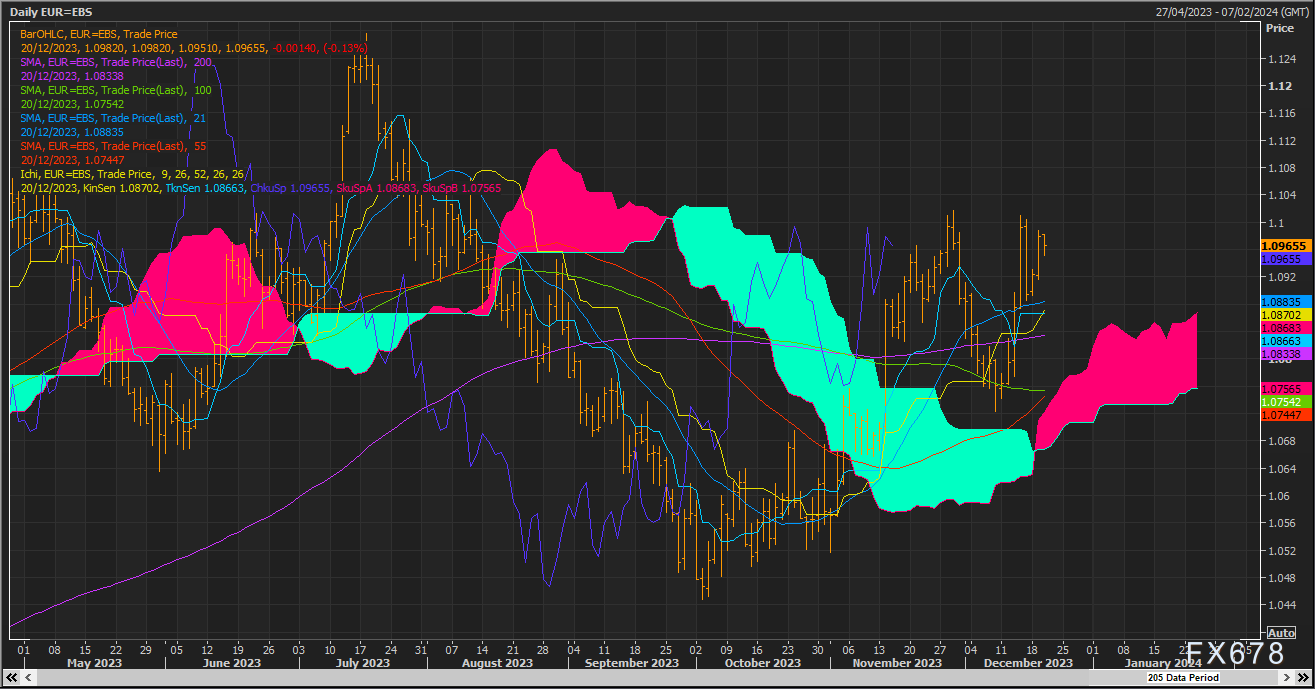
Task: Click the Auto scale button on price axis
Action: tap(1280, 633)
